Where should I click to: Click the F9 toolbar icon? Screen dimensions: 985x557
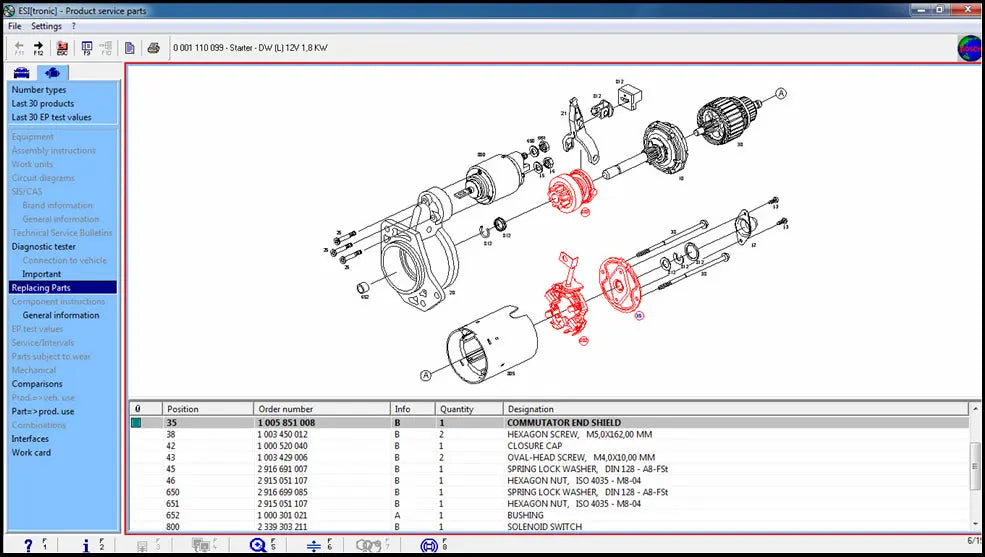pos(87,47)
